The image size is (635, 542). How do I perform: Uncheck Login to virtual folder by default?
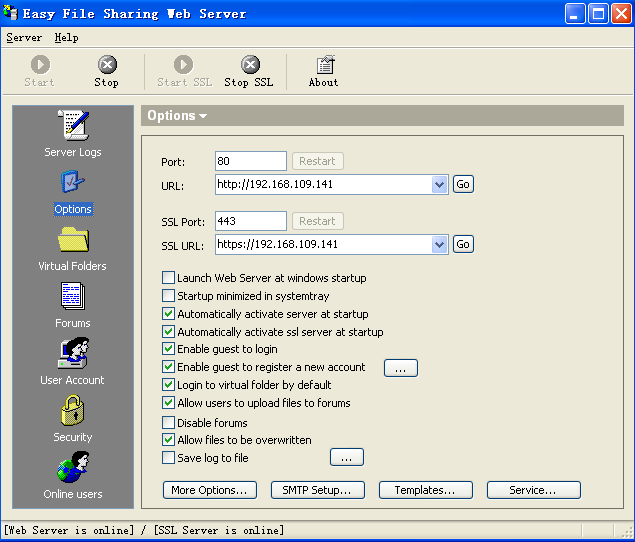pos(168,385)
